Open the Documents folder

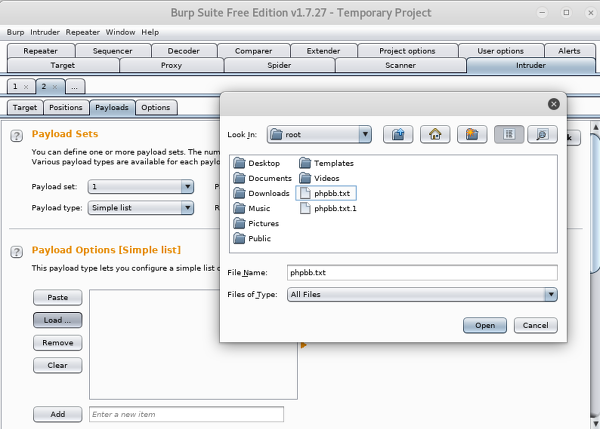(262, 178)
